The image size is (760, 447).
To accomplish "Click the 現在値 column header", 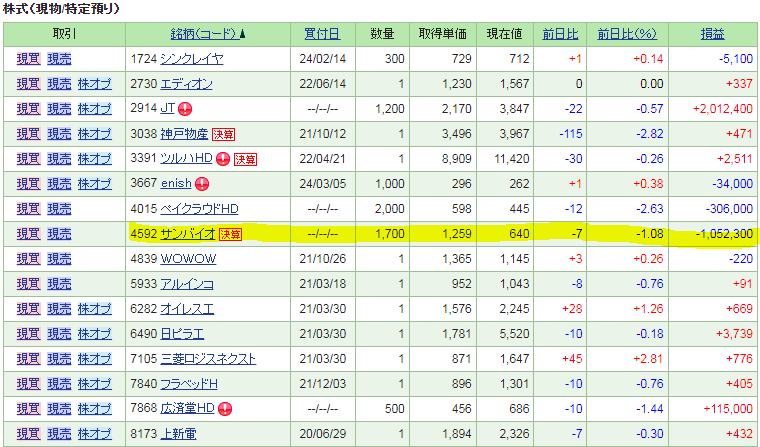I will (x=505, y=34).
